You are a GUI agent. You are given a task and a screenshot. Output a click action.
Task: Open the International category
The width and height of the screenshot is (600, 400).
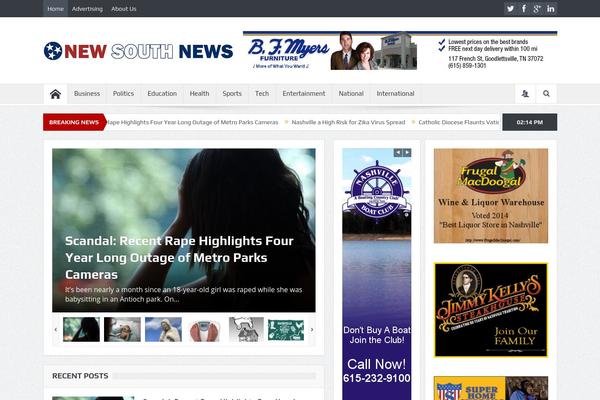[x=395, y=94]
